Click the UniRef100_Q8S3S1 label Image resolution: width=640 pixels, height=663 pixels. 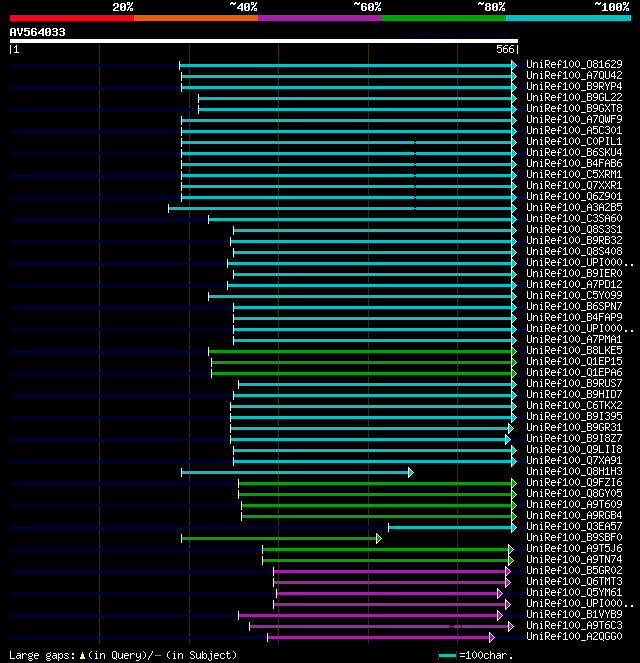574,229
